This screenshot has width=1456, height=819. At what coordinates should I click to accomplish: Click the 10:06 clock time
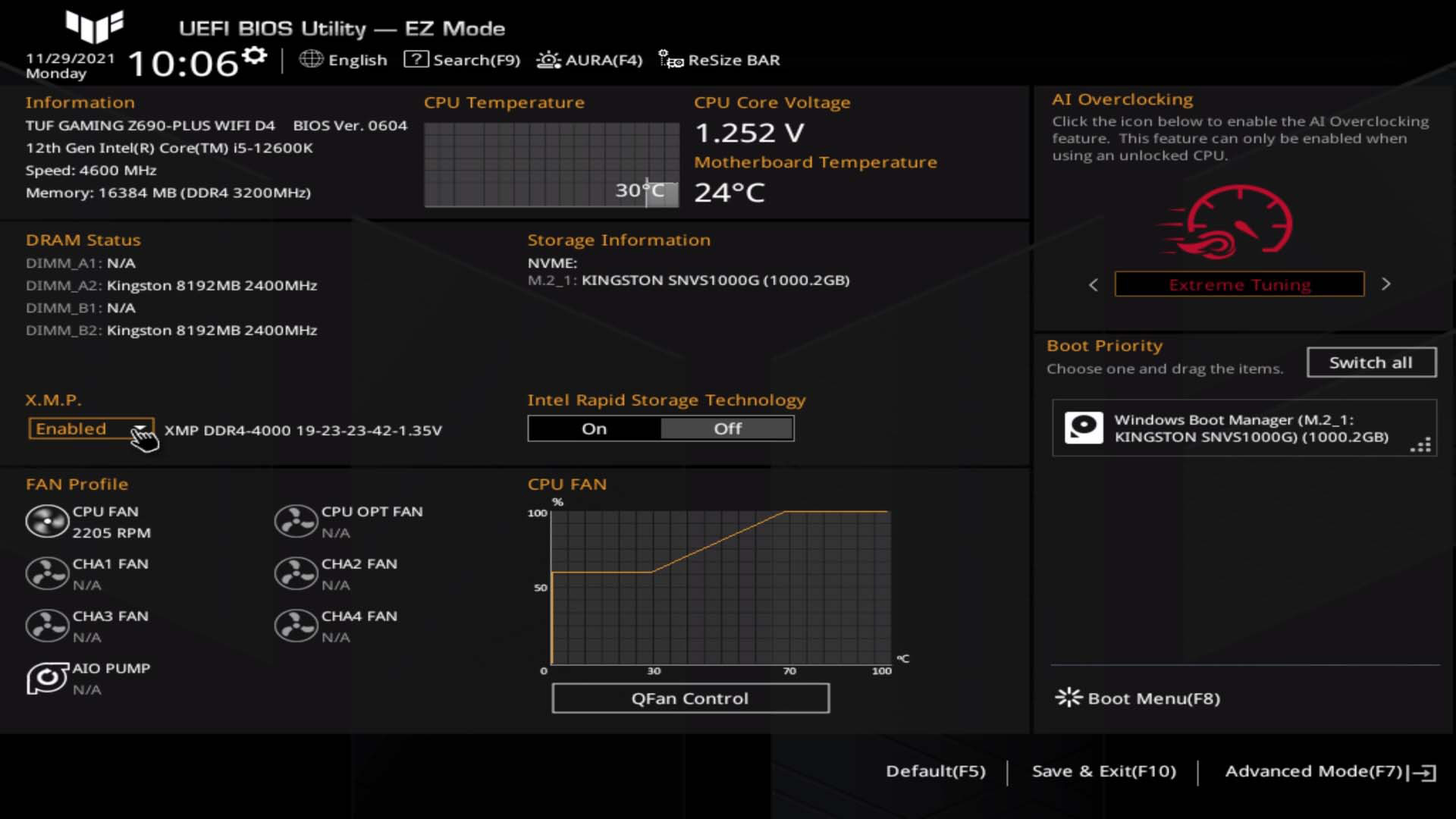[x=183, y=63]
